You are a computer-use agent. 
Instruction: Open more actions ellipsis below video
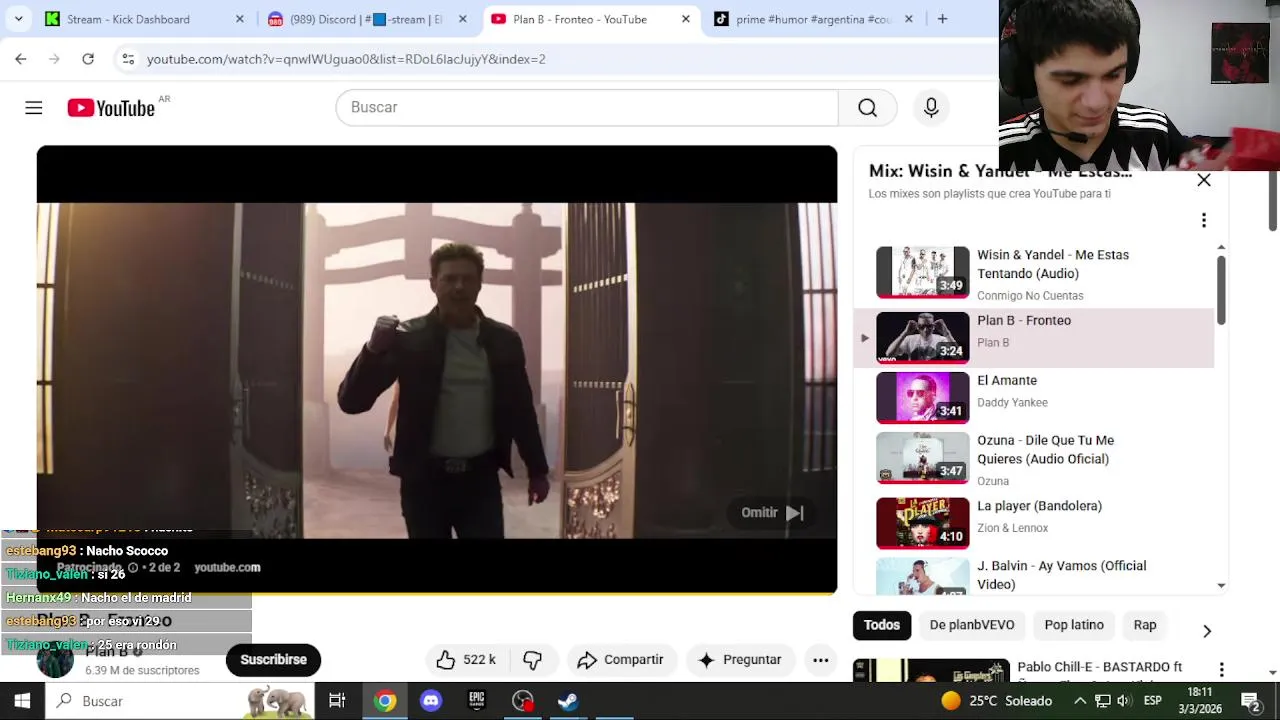pos(821,660)
